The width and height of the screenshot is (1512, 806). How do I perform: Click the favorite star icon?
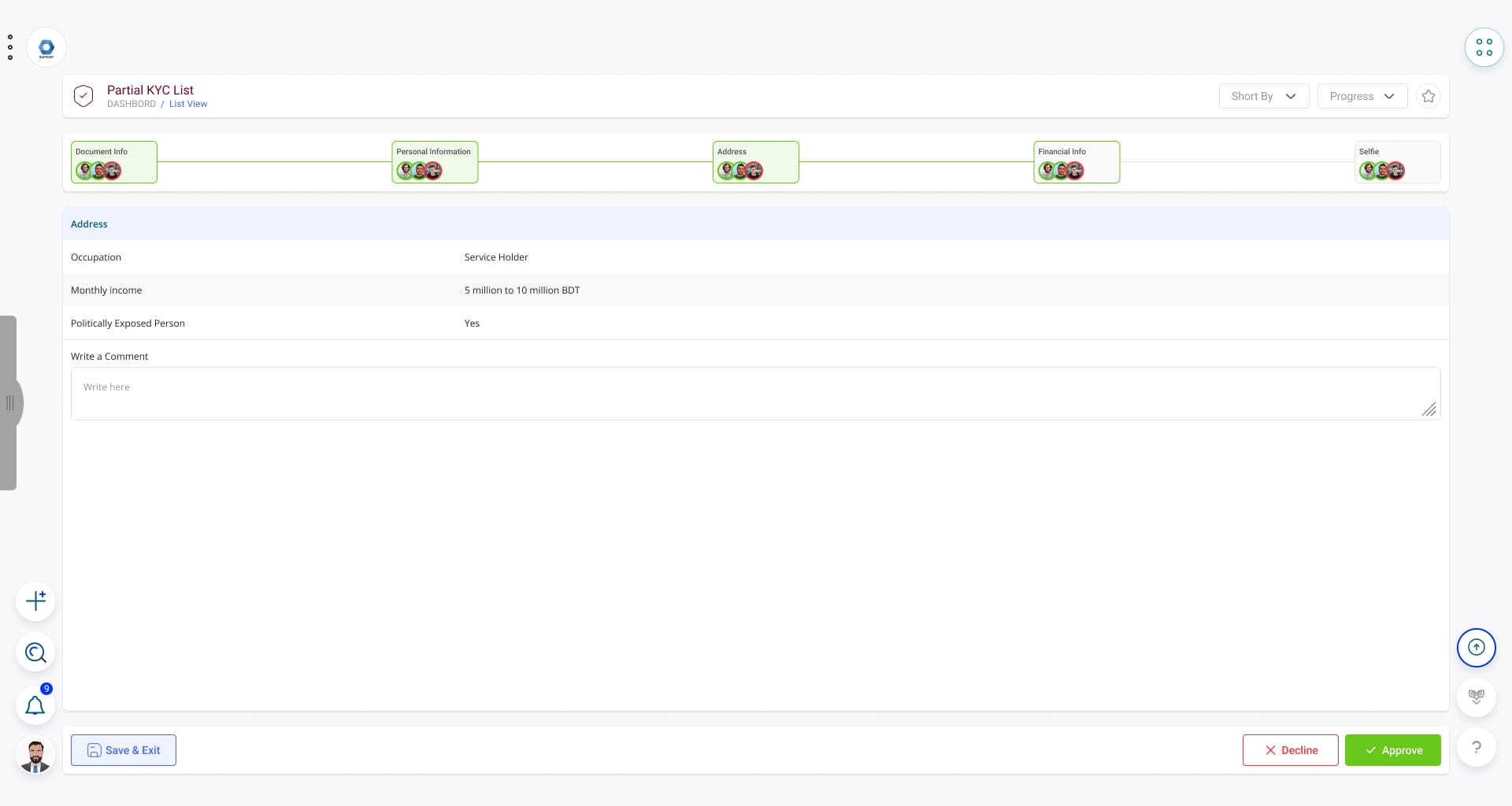[x=1428, y=96]
